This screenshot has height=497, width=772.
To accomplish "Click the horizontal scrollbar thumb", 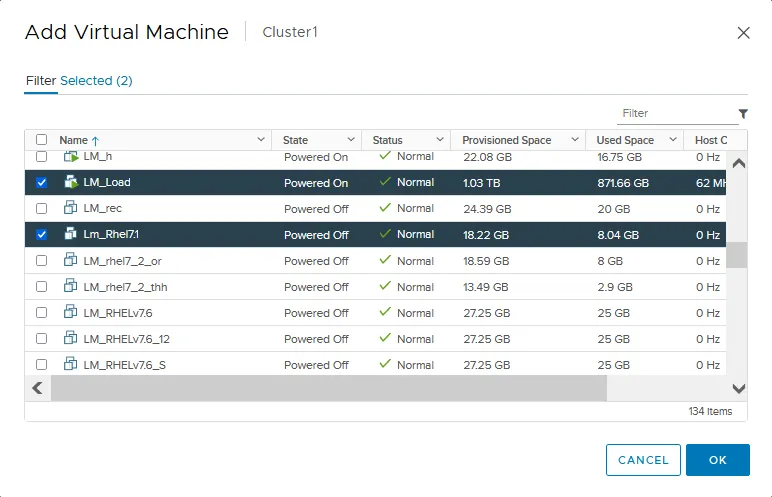I will (x=328, y=388).
